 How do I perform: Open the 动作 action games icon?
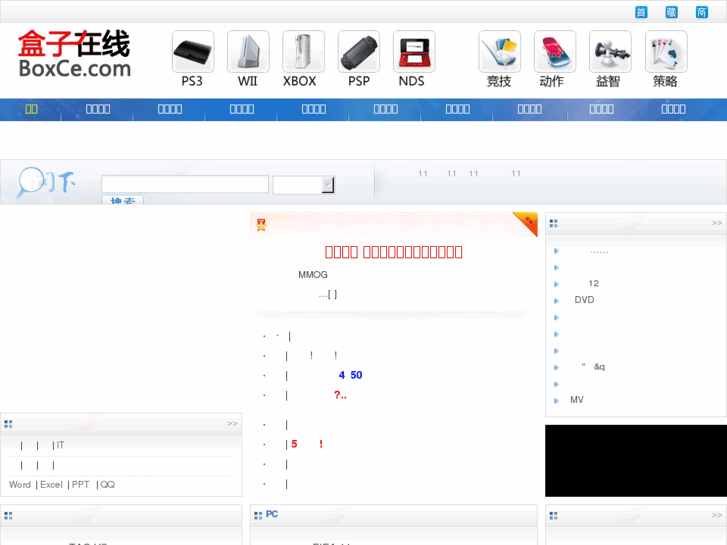pos(555,52)
